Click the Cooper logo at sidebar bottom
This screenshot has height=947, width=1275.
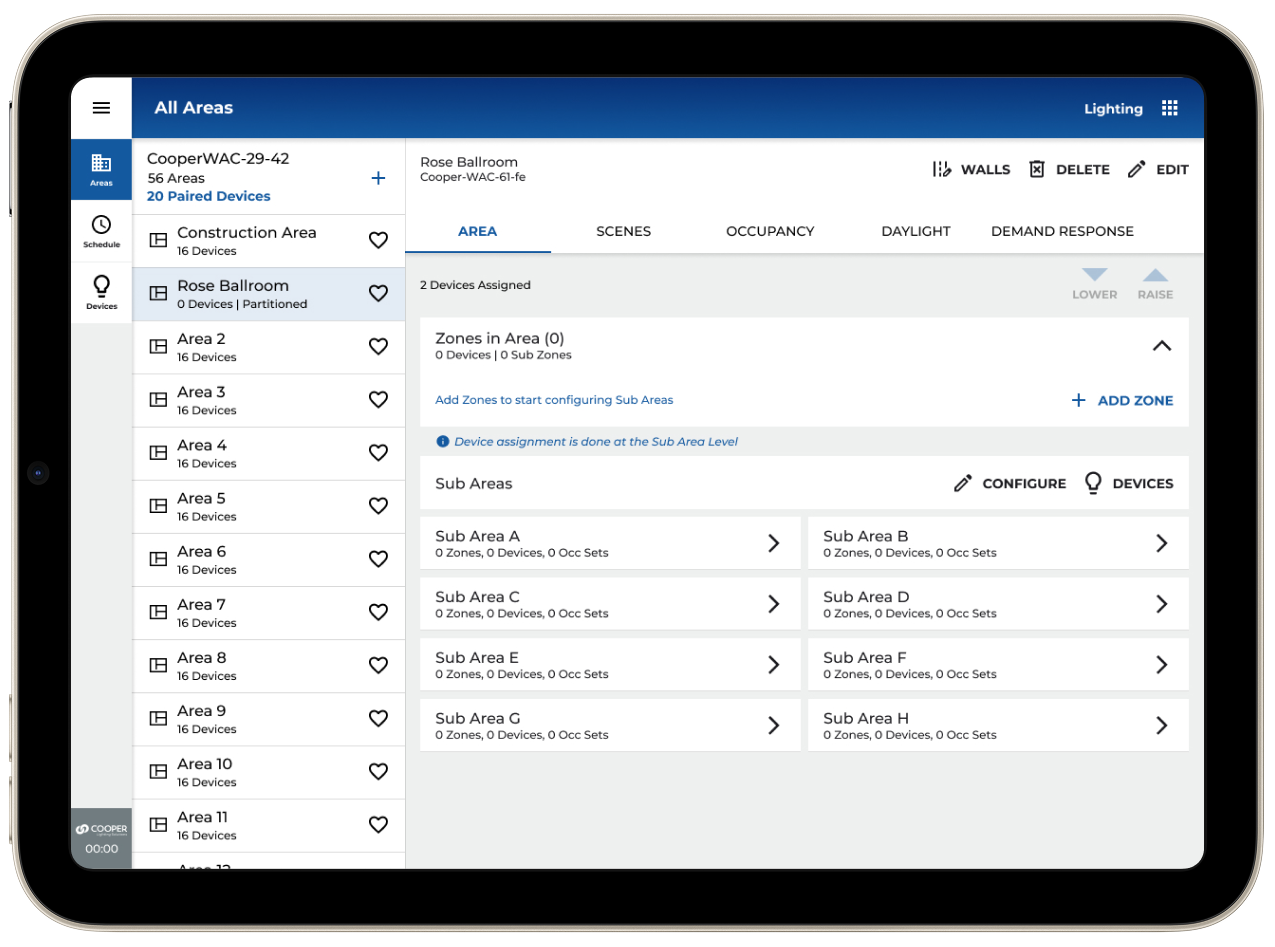click(x=101, y=830)
